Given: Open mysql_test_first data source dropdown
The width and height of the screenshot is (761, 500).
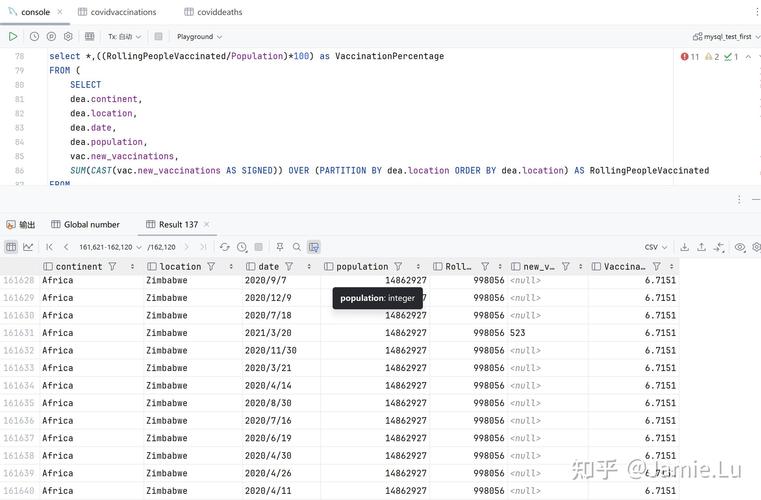Looking at the screenshot, I should (726, 37).
